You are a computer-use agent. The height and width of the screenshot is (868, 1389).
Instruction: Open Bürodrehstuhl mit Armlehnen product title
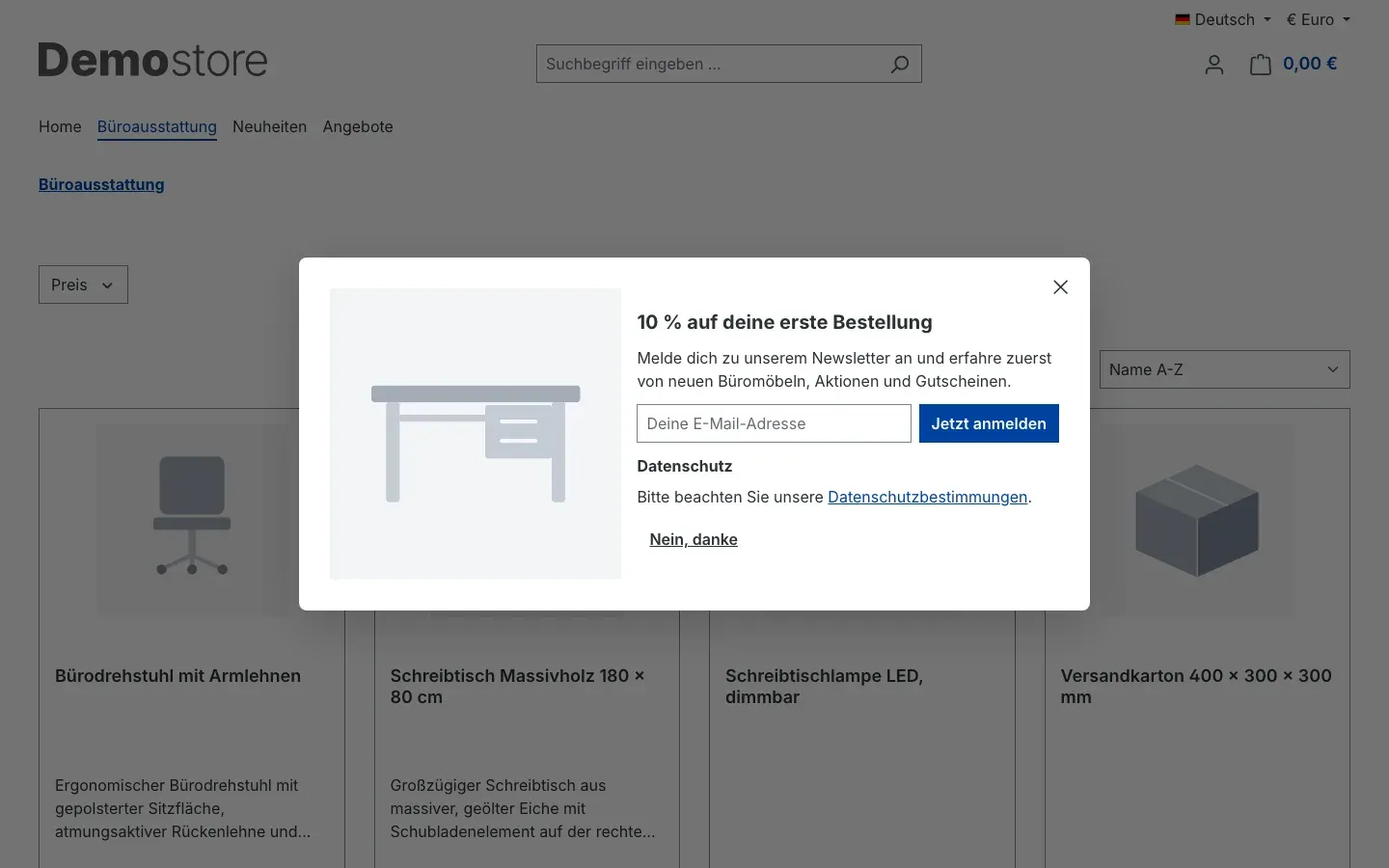(178, 676)
